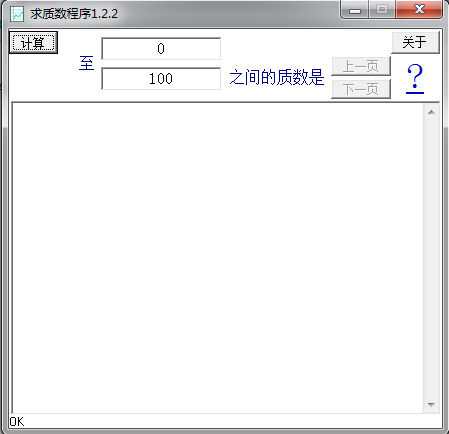Click inside the empty results text area
Image resolution: width=449 pixels, height=434 pixels.
tap(218, 258)
